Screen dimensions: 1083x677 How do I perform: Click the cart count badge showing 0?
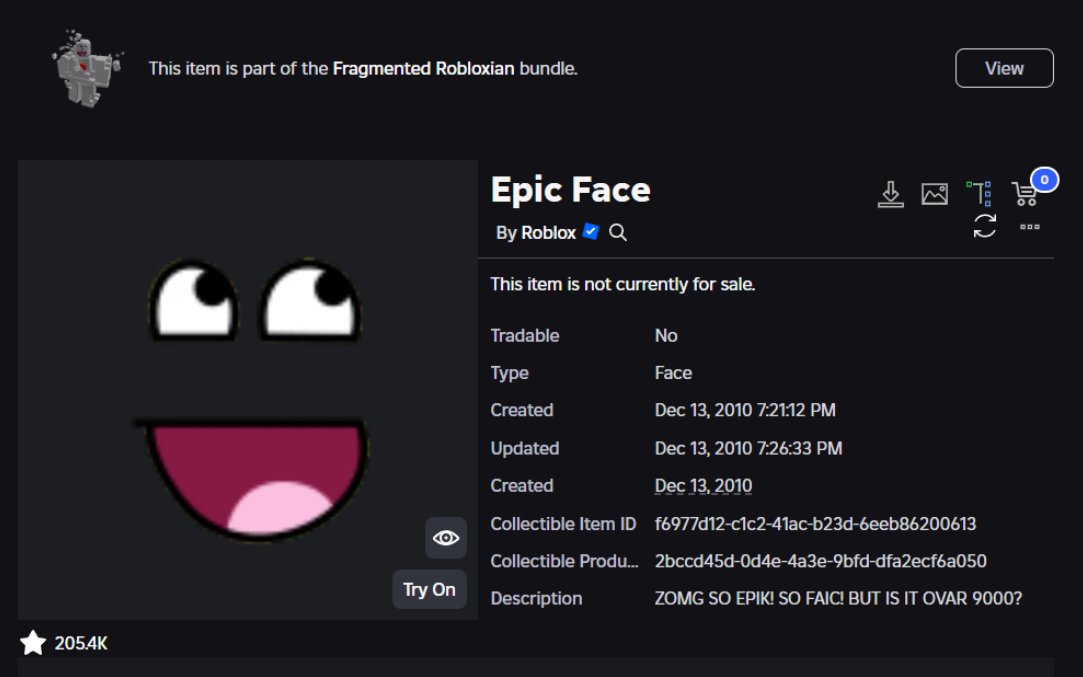(1044, 180)
